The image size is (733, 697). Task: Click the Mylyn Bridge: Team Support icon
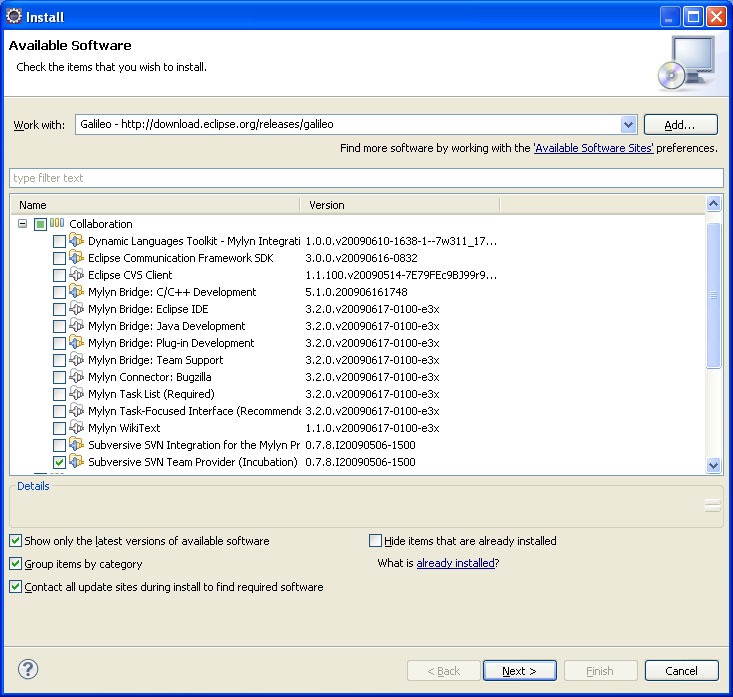click(x=76, y=359)
